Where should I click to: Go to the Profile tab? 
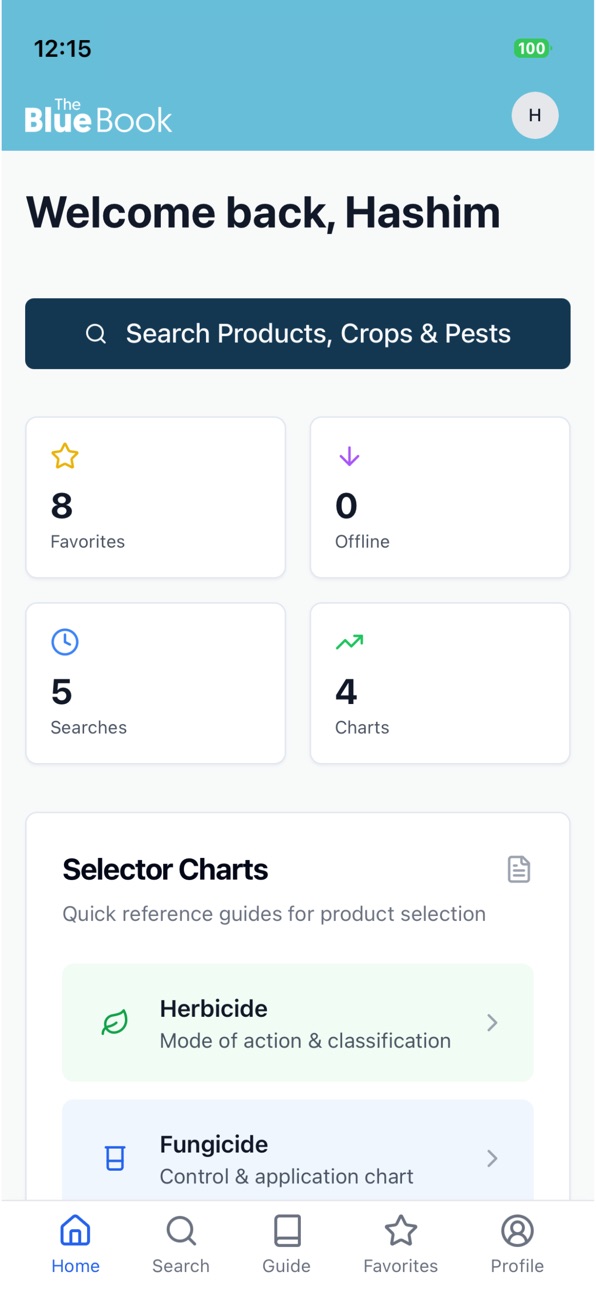[x=517, y=1245]
